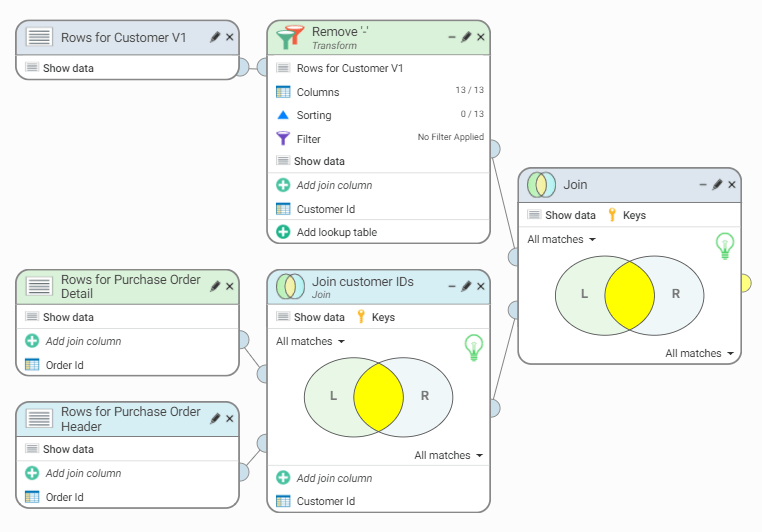Click the Keys icon in the Join node

point(611,215)
